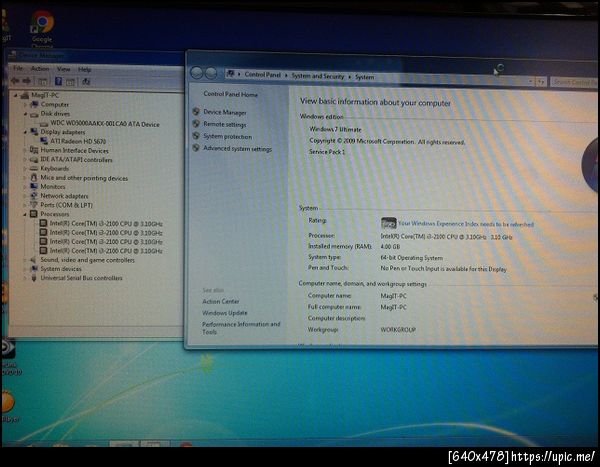Select Universal Serial Bus controllers category
Viewport: 600px width, 467px height.
coord(82,278)
